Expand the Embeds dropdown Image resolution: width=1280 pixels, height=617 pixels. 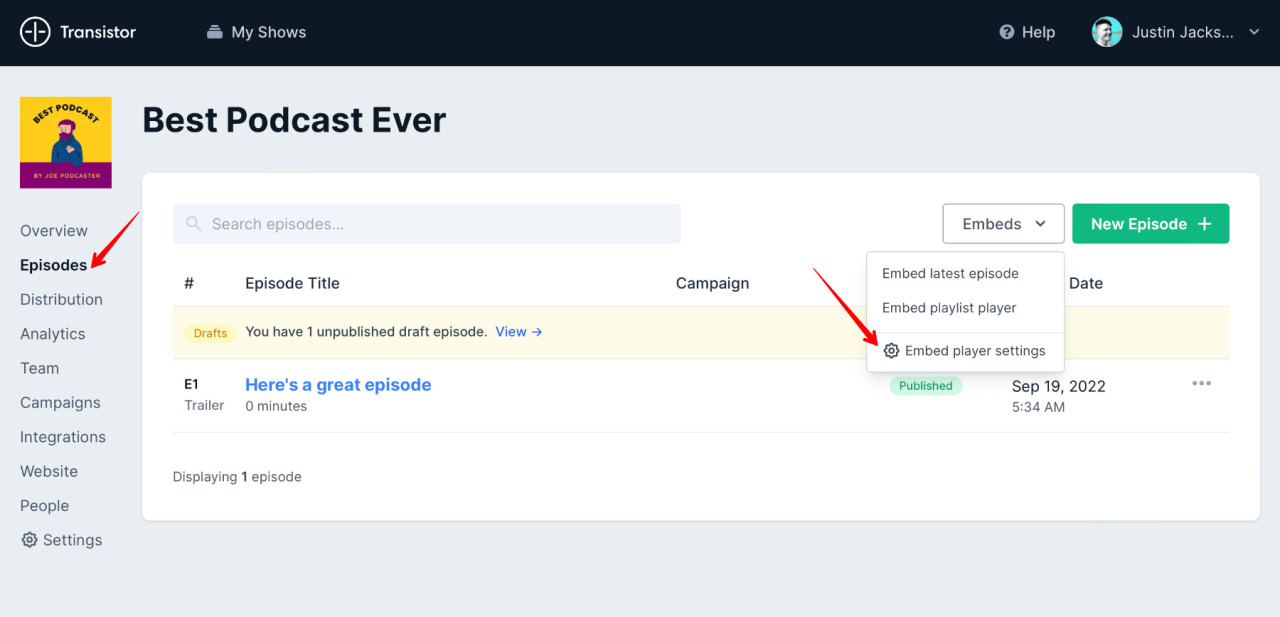tap(1003, 223)
